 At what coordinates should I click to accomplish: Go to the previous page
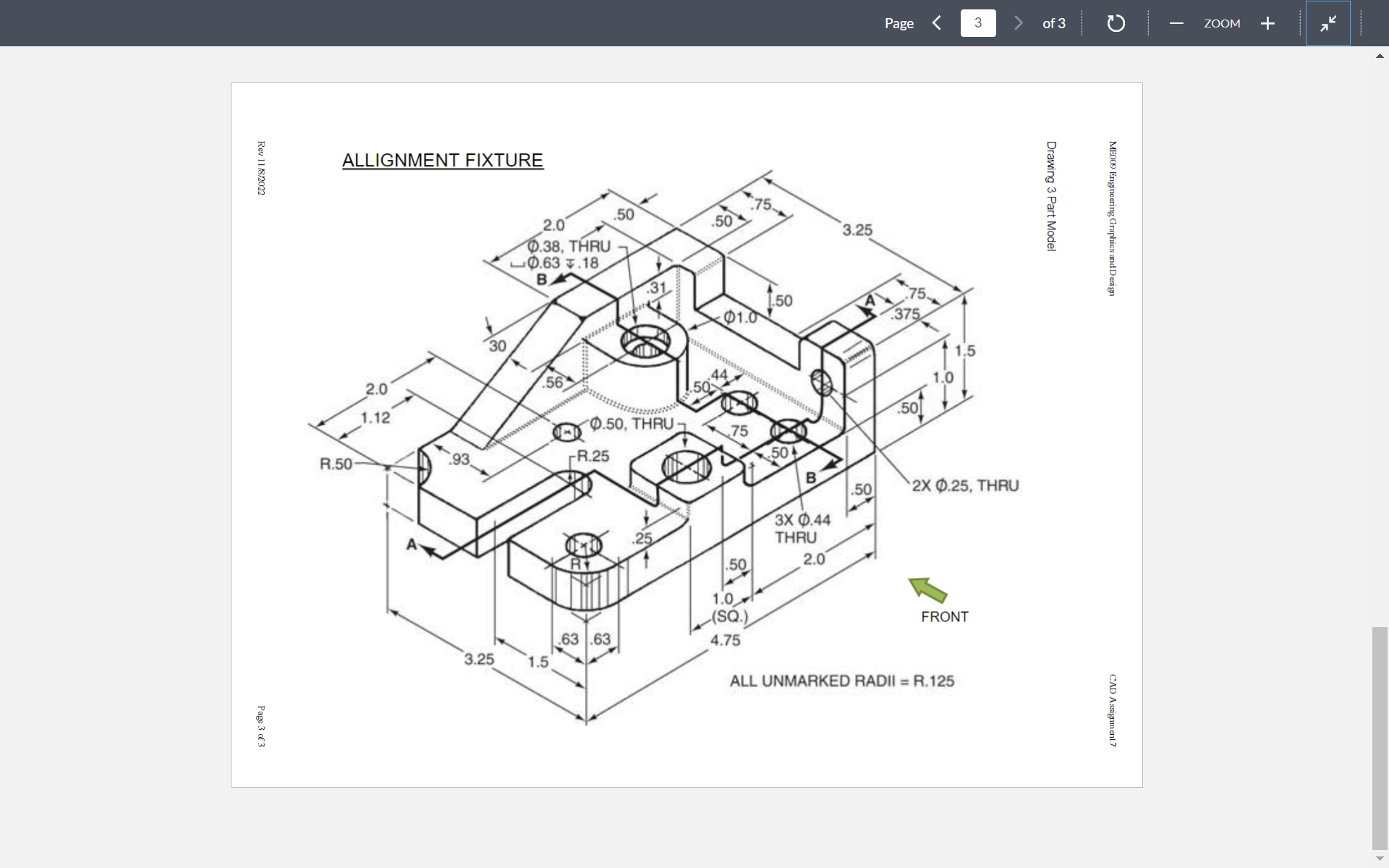tap(936, 23)
